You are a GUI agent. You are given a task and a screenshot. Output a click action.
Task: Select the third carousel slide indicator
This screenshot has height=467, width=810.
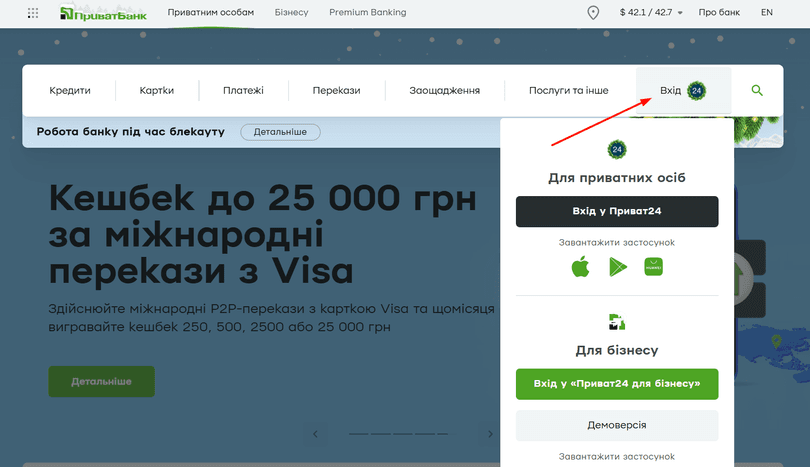point(402,434)
